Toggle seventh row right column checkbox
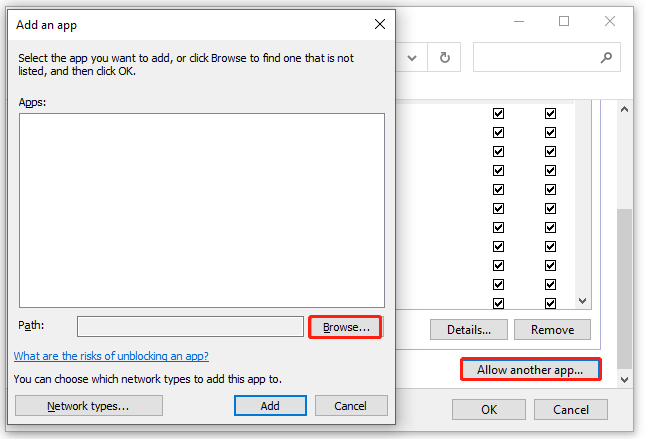This screenshot has height=439, width=645. click(550, 228)
